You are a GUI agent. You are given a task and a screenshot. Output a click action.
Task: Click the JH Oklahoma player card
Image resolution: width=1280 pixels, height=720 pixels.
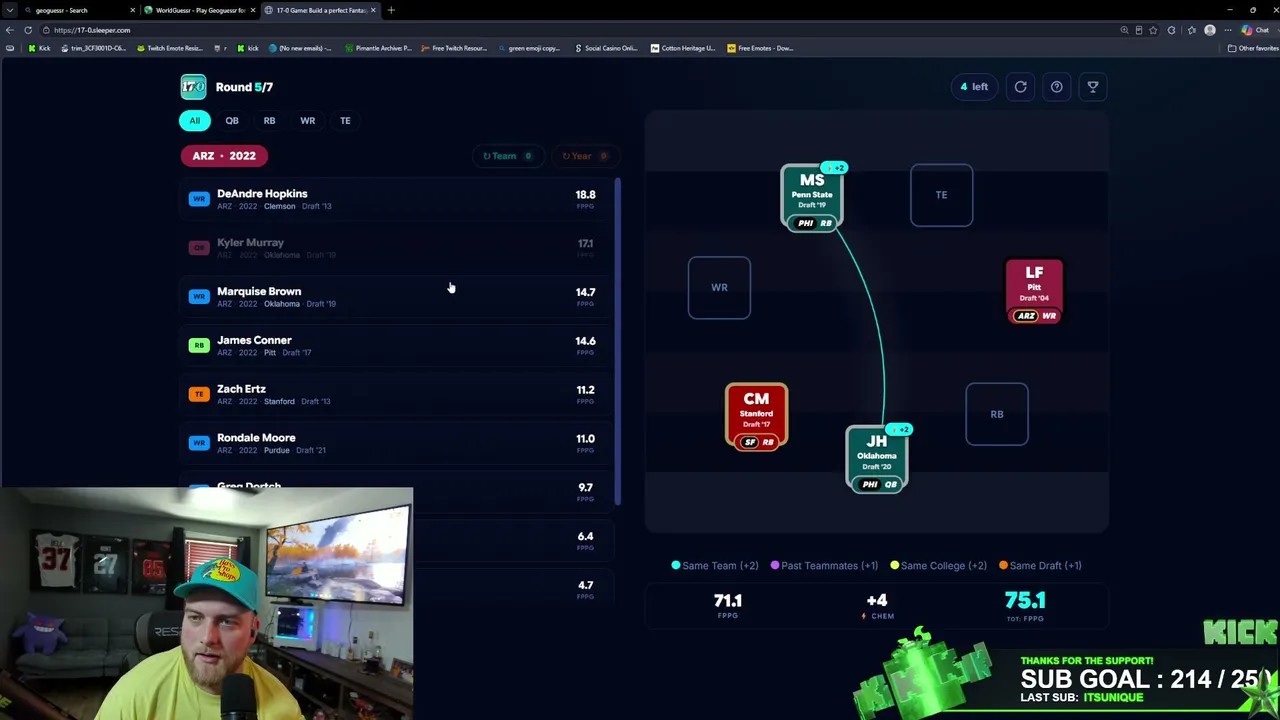(877, 459)
